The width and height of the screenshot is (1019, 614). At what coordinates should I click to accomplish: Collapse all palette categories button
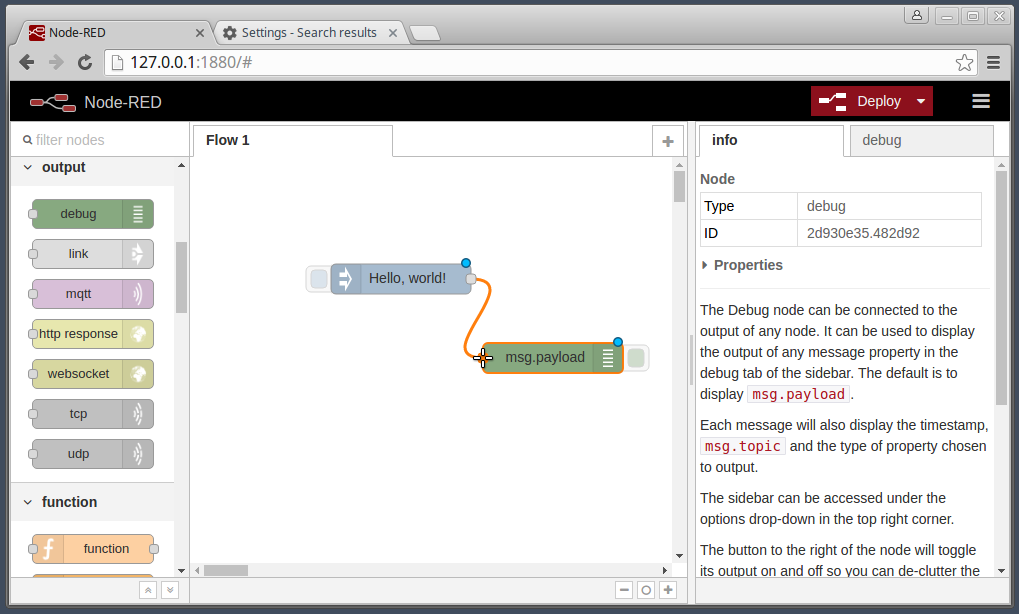[148, 590]
